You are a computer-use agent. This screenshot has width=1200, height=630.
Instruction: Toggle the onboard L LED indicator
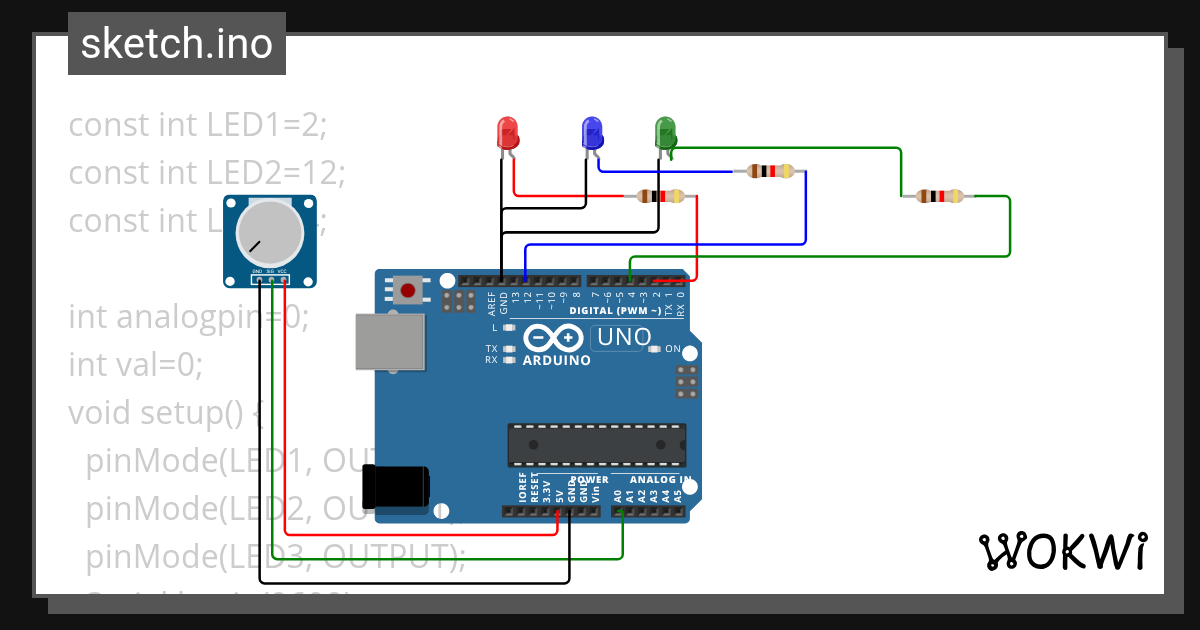(509, 328)
